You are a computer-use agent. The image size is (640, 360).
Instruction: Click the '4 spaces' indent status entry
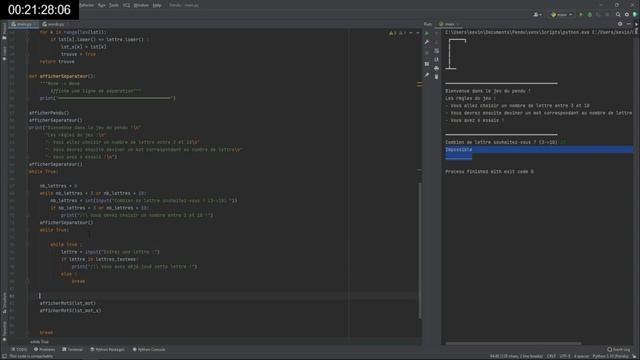pos(581,356)
